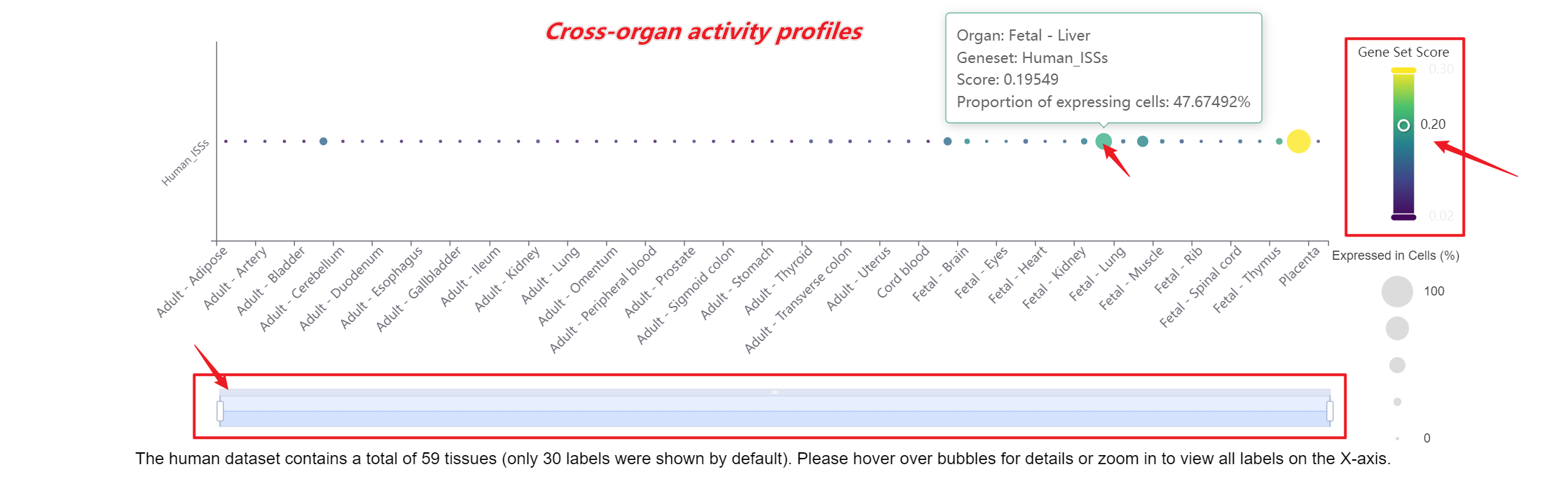The height and width of the screenshot is (481, 1568).
Task: Click the Fetal - Liver bubble under the tooltip
Action: (1103, 141)
